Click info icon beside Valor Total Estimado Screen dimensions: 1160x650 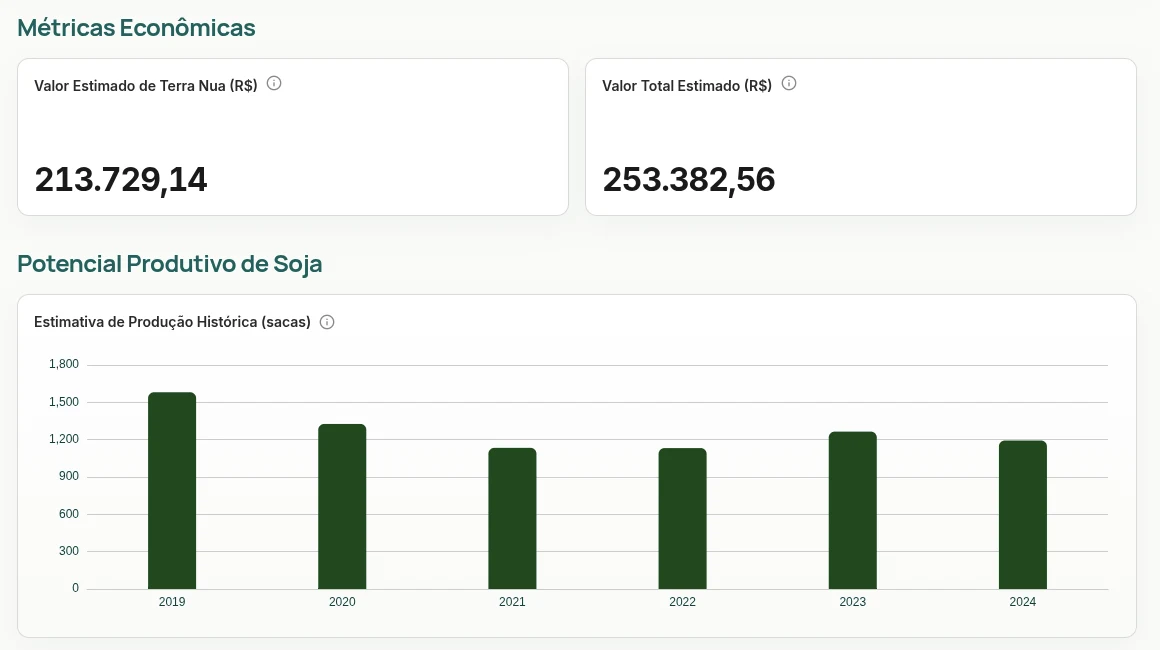[x=789, y=84]
